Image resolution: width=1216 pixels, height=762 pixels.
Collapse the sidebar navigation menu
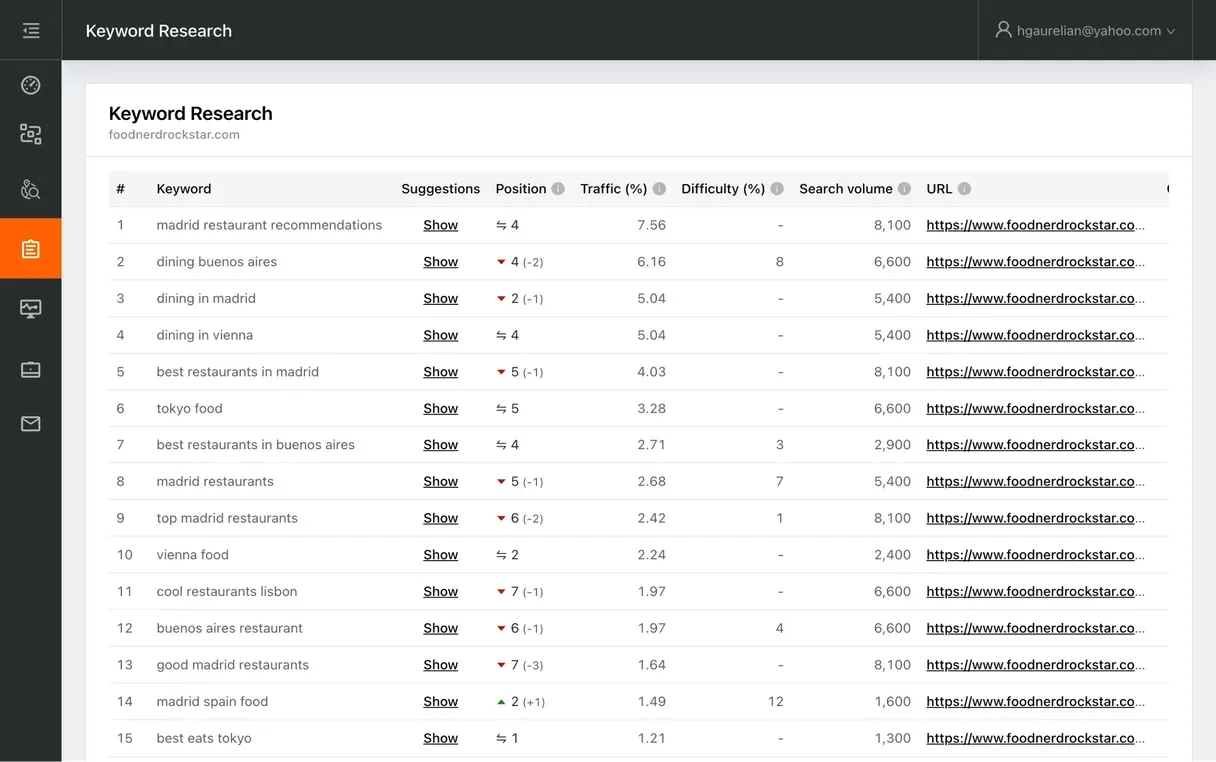tap(30, 30)
